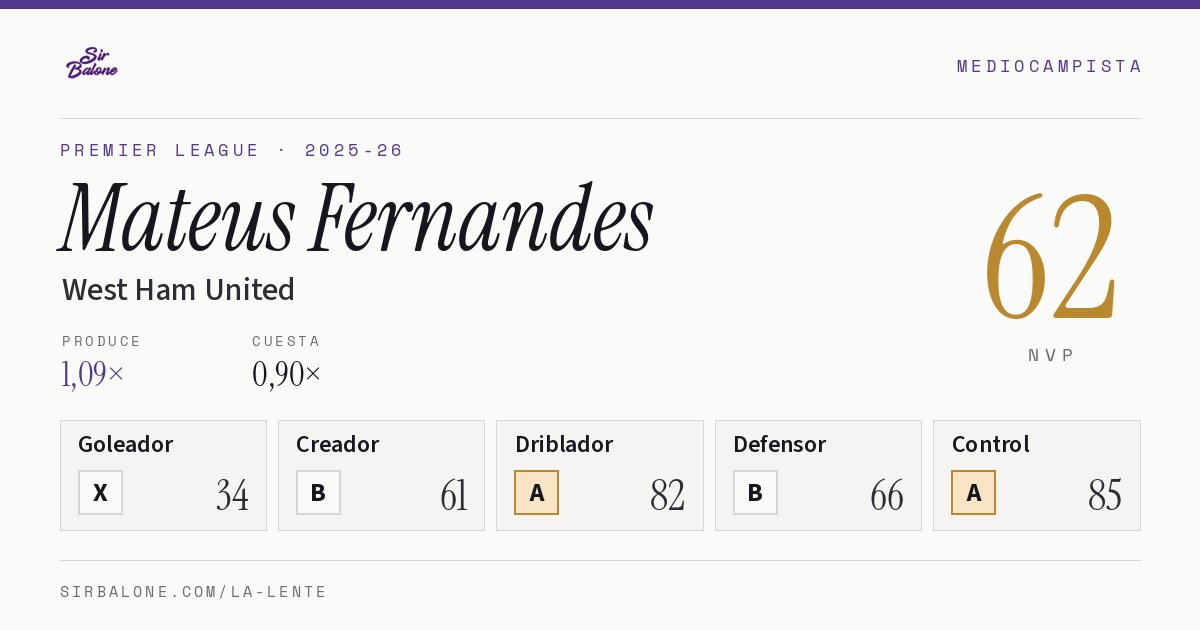Select the Control stat card
Screen dimensions: 1200x630
(1036, 475)
